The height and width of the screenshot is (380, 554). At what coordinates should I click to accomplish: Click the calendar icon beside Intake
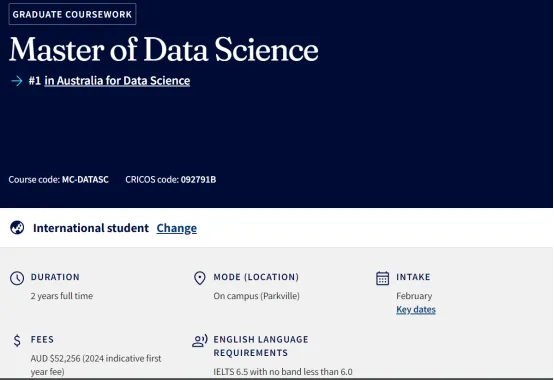pyautogui.click(x=383, y=278)
